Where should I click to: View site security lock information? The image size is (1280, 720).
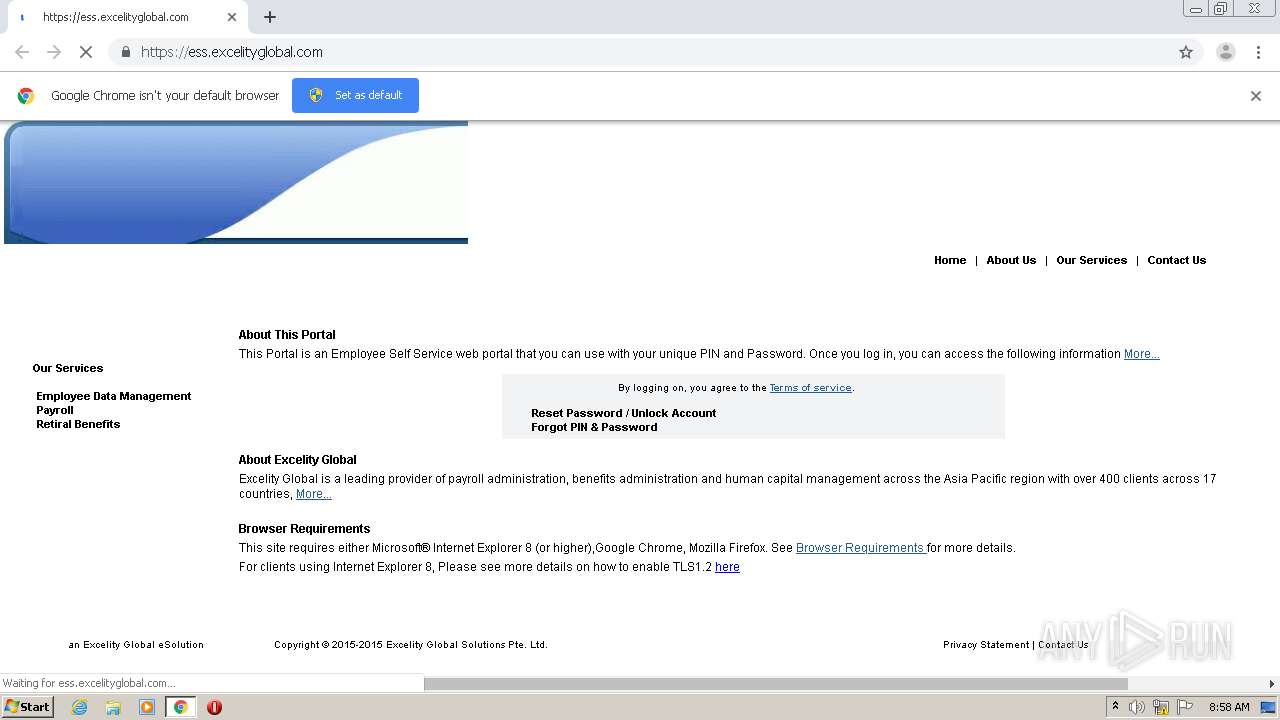[125, 52]
